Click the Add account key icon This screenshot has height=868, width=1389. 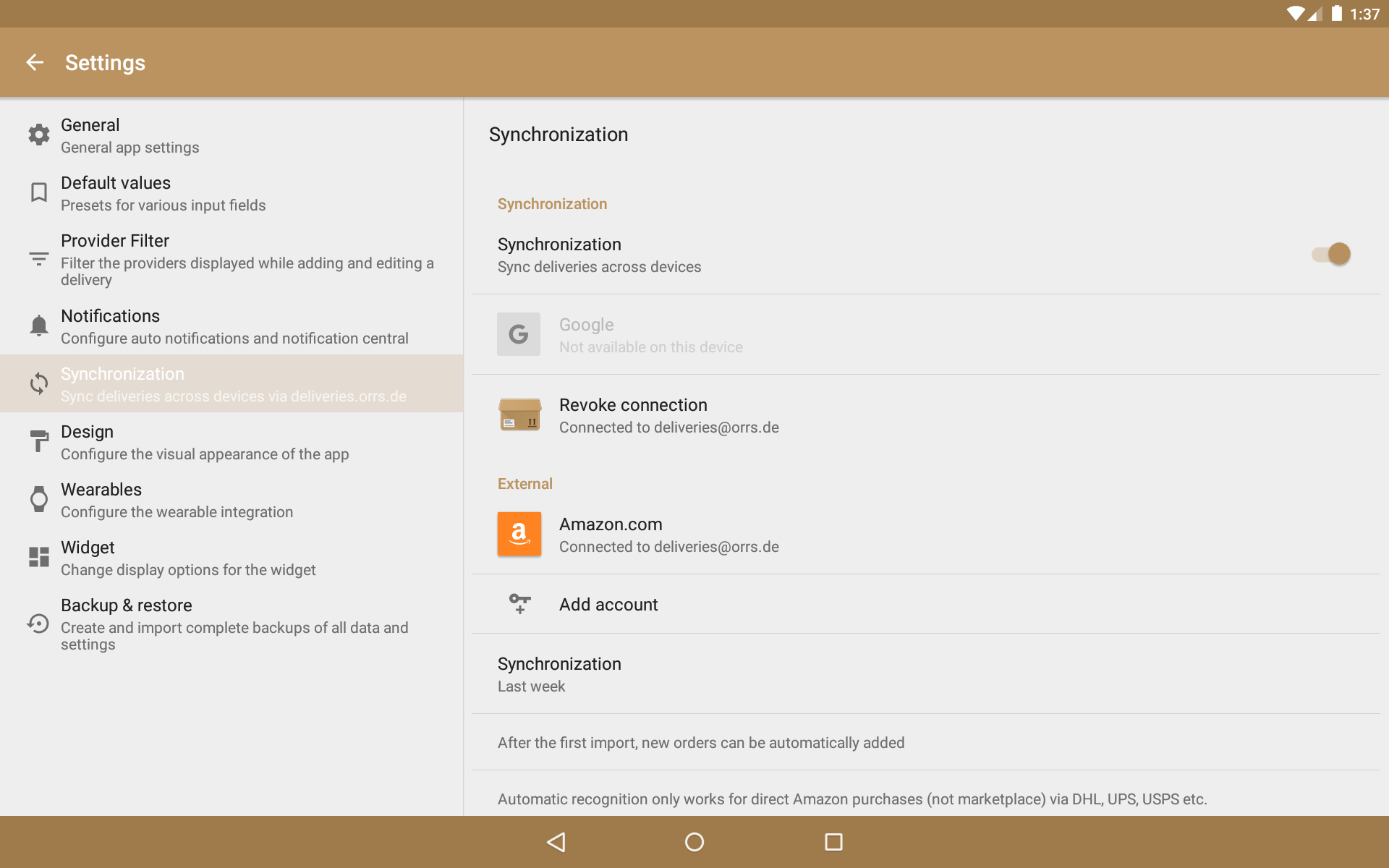(x=519, y=603)
